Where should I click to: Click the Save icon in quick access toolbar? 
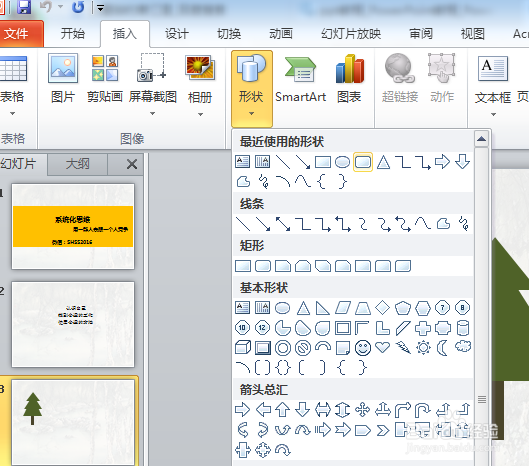[x=24, y=7]
